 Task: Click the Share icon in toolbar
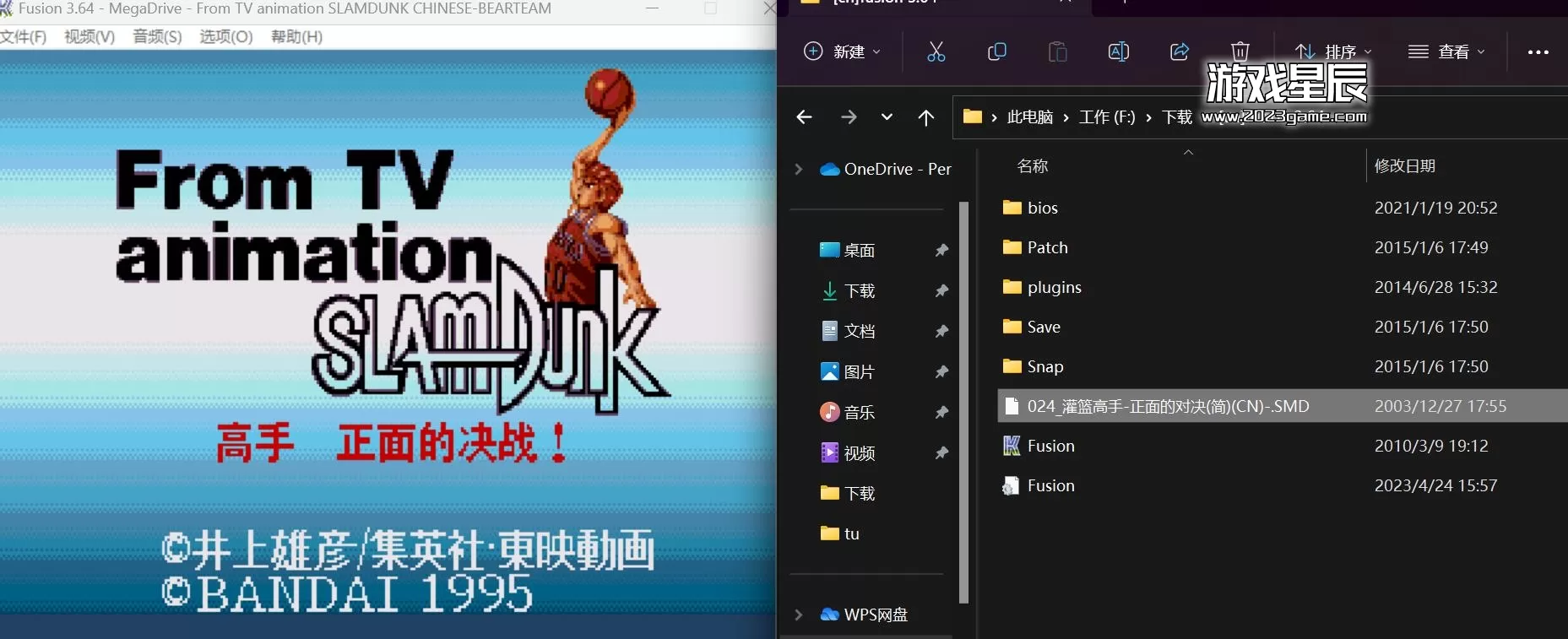coord(1179,51)
